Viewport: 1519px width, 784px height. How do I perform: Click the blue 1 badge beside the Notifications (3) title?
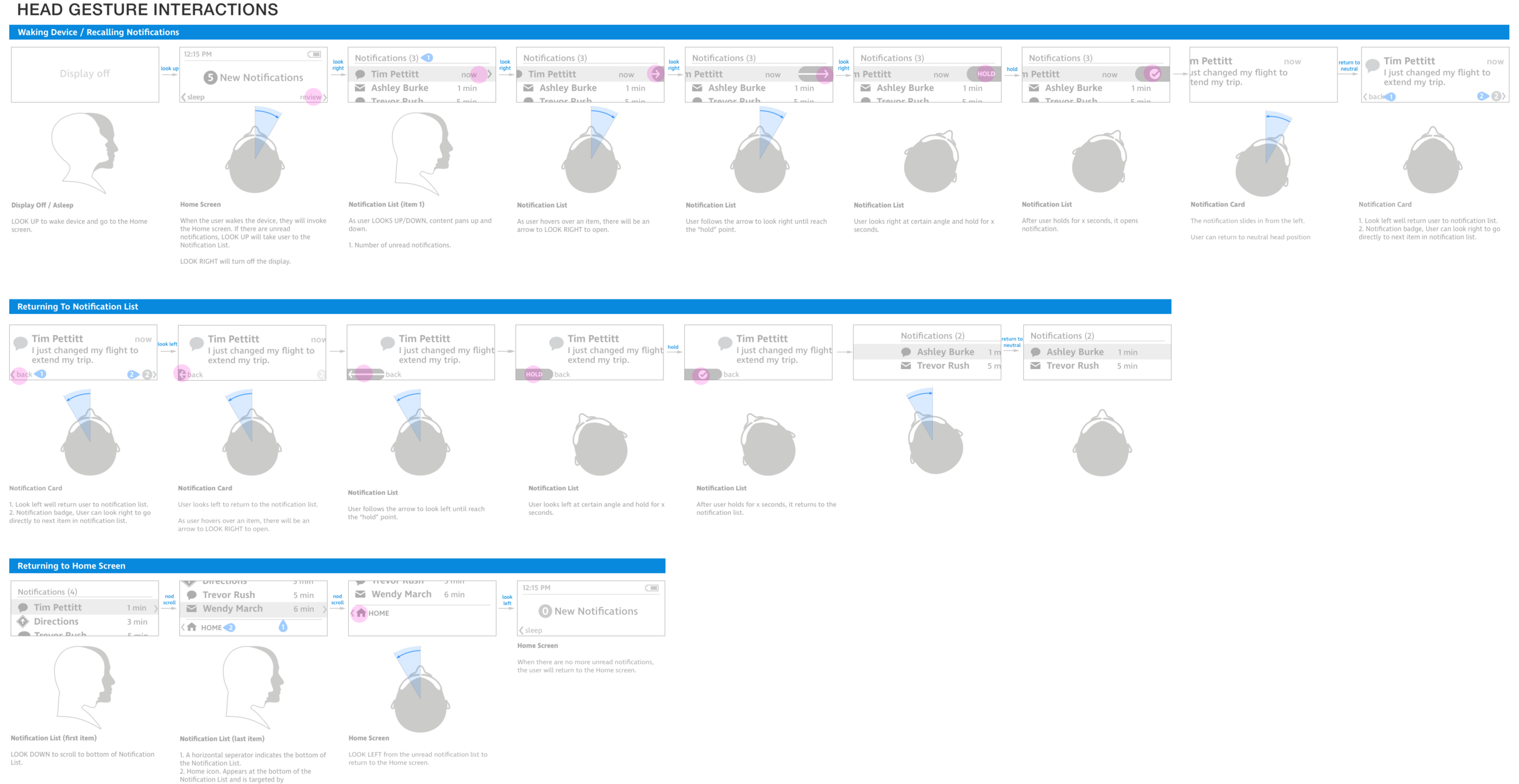[427, 58]
